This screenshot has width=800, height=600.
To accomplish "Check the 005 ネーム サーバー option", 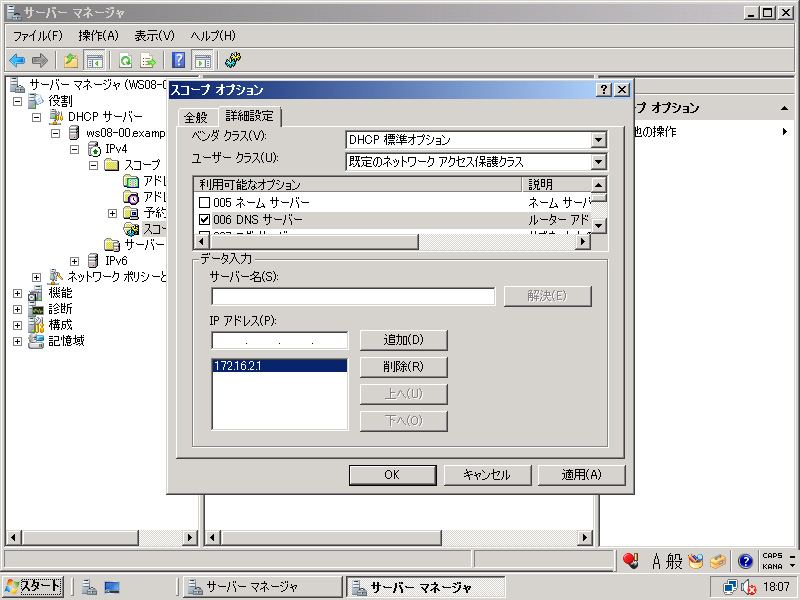I will pos(205,202).
